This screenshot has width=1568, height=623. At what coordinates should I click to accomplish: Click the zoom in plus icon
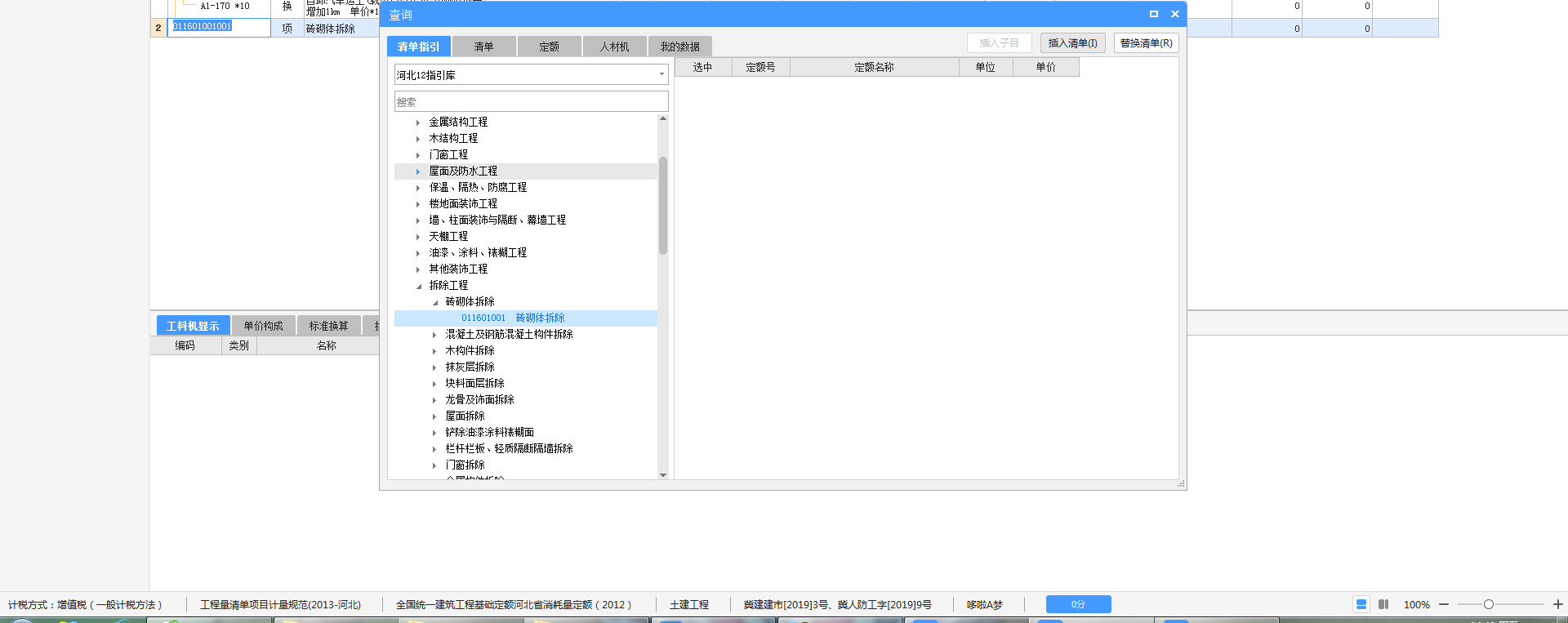tap(1558, 604)
